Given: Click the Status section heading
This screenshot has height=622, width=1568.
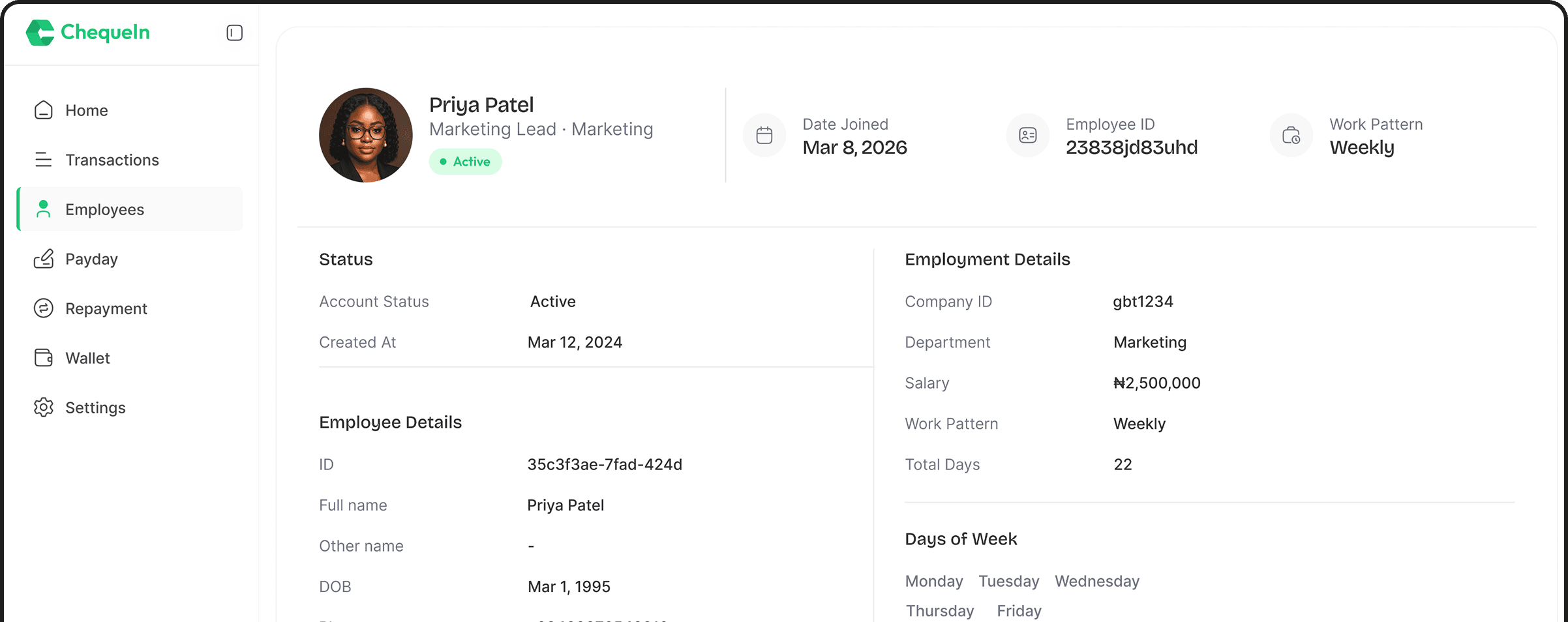Looking at the screenshot, I should click(346, 259).
